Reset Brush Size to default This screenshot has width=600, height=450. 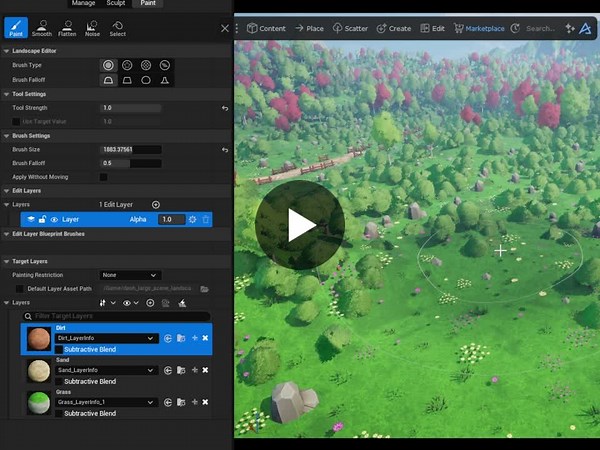[x=225, y=150]
